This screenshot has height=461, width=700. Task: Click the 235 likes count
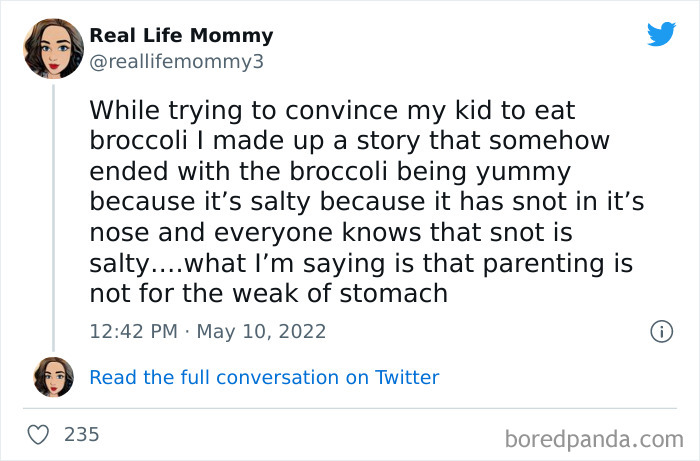[81, 435]
